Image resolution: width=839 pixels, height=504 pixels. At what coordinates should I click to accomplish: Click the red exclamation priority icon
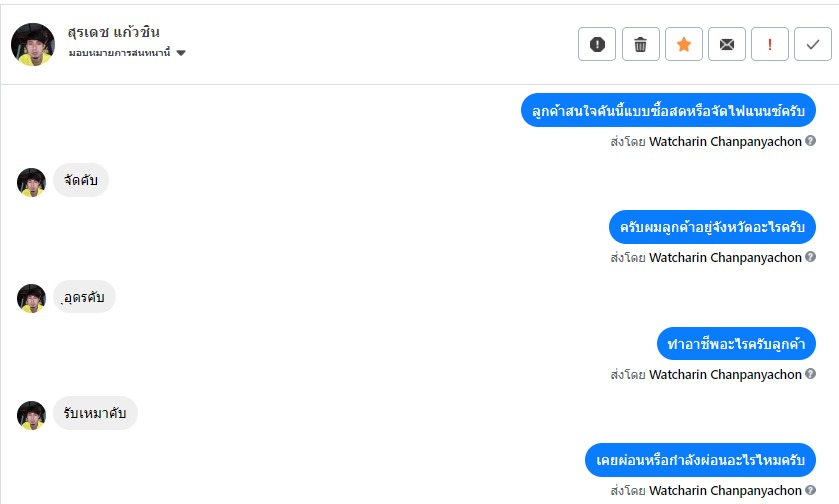770,44
